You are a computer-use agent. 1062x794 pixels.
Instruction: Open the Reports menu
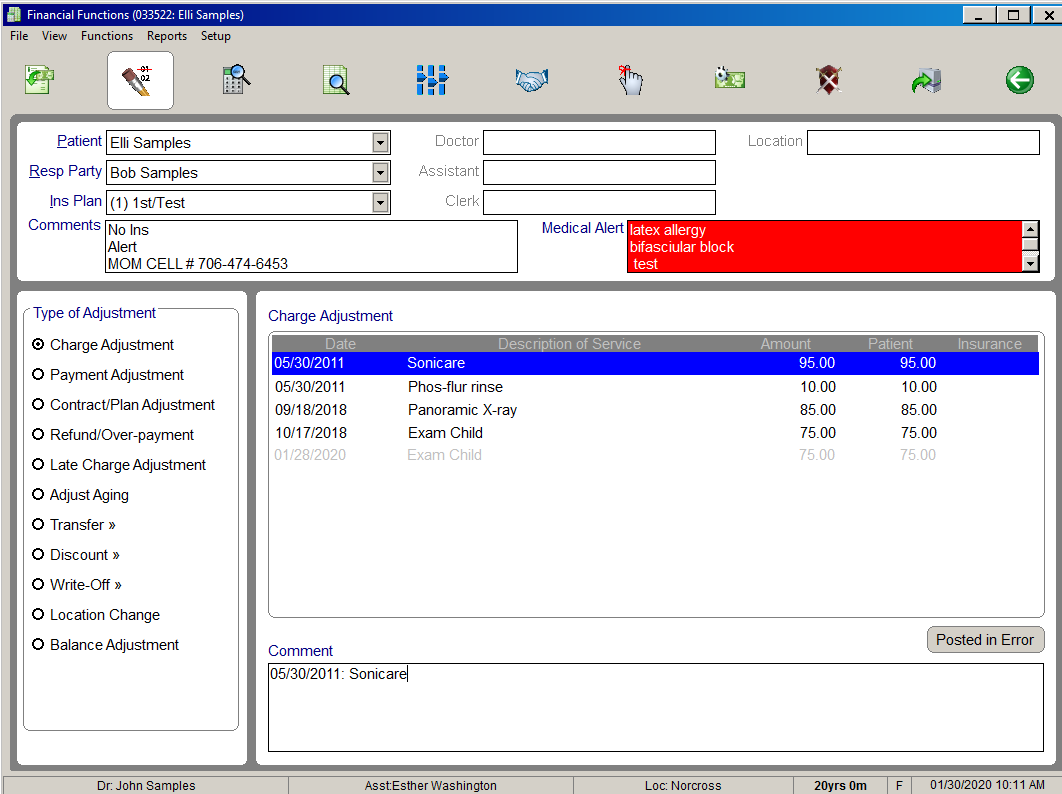coord(167,36)
